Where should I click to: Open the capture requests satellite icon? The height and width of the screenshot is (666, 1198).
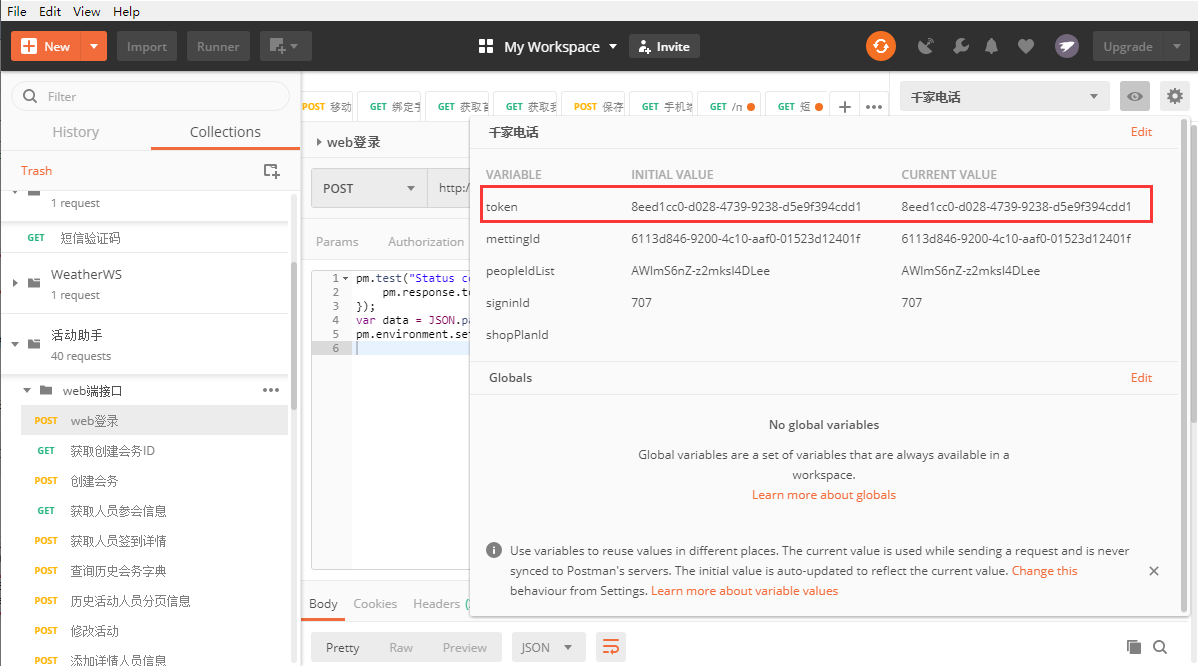coord(925,47)
